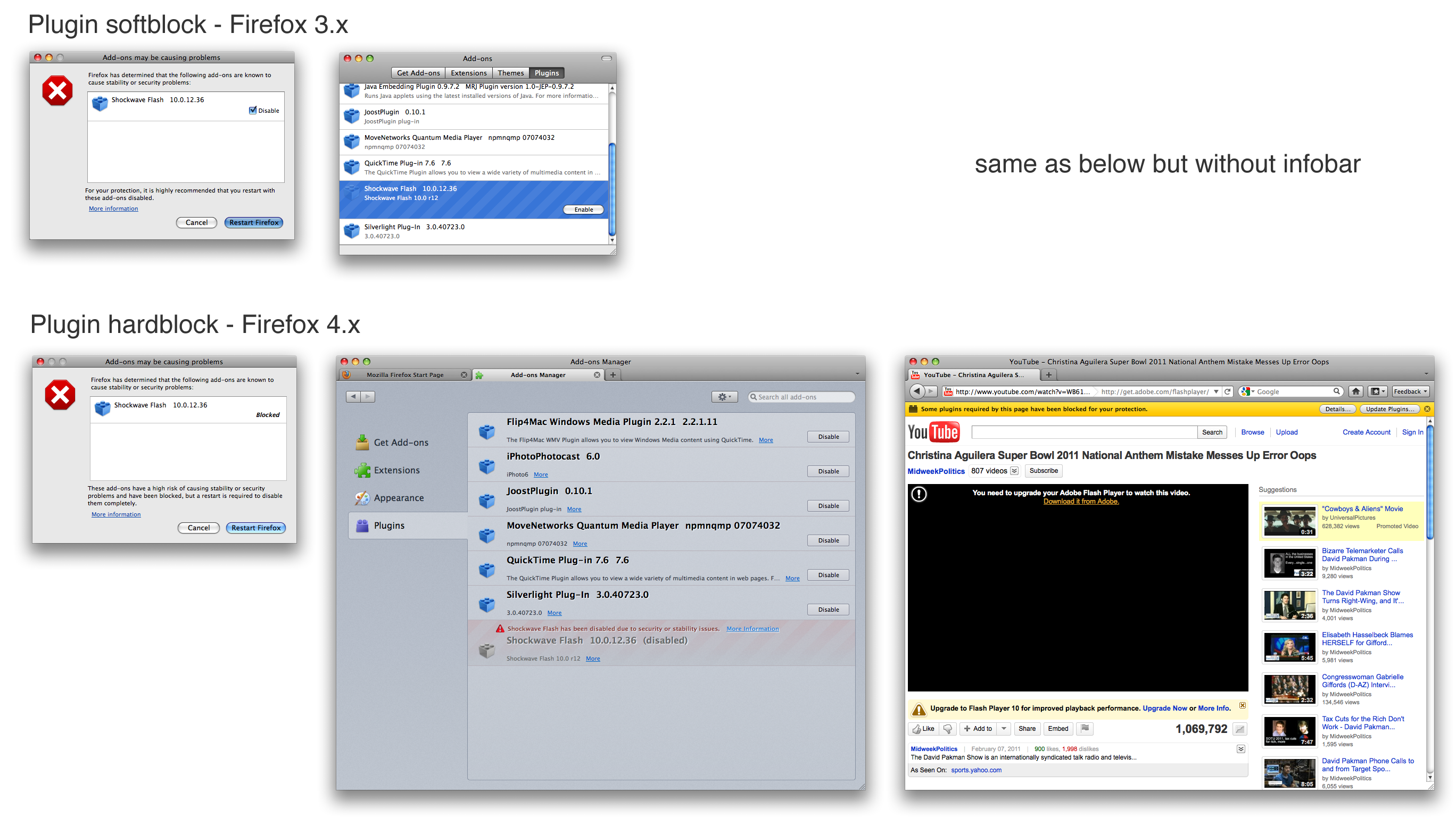1456x817 pixels.
Task: Click the Search all add-ons field
Action: [x=801, y=397]
